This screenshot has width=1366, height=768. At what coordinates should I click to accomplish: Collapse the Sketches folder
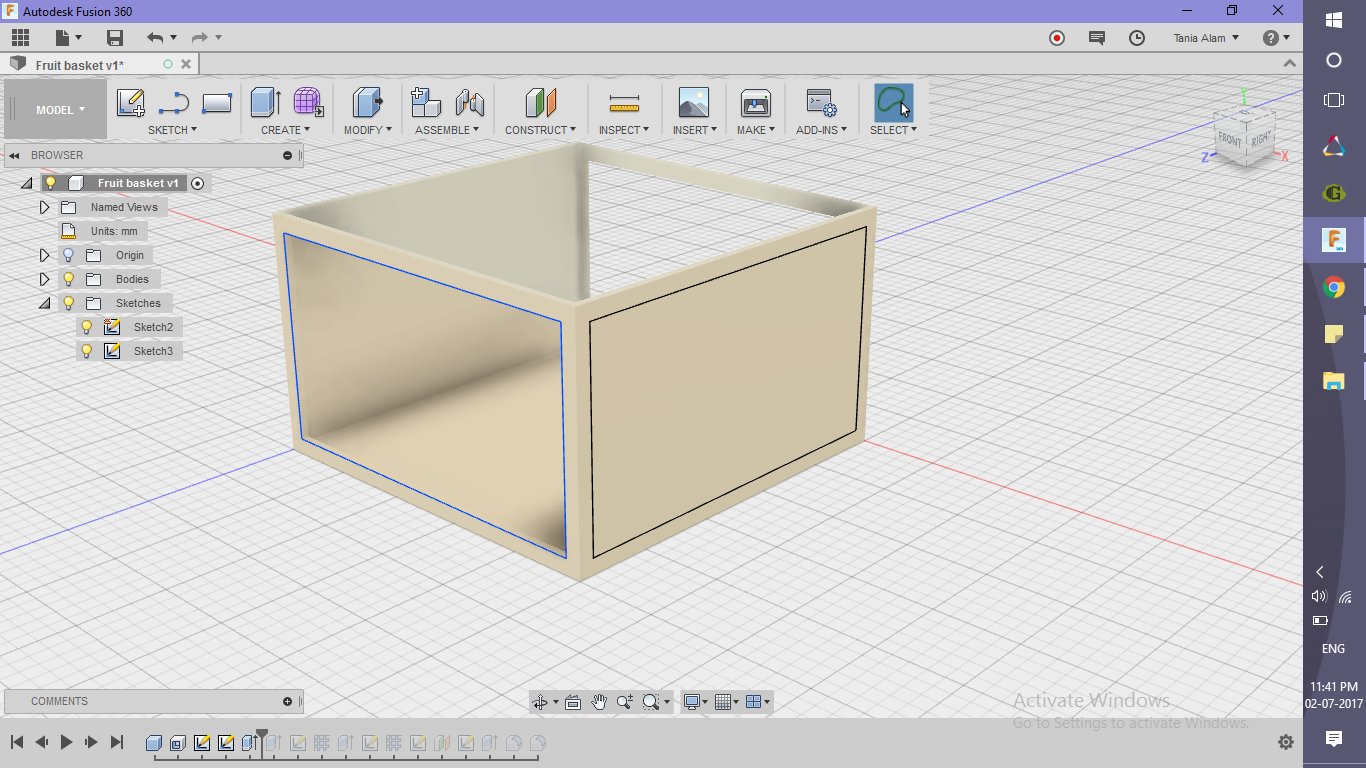[x=44, y=303]
